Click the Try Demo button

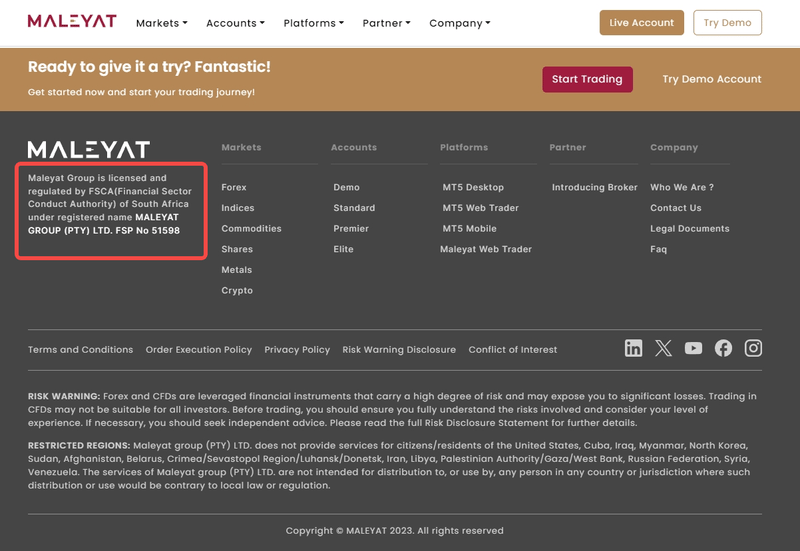pyautogui.click(x=727, y=23)
